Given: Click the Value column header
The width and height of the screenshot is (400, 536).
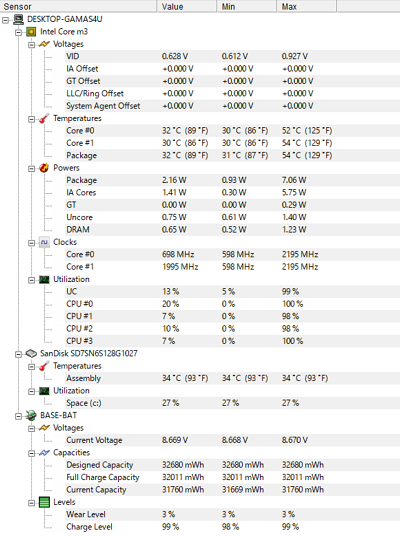Looking at the screenshot, I should pyautogui.click(x=187, y=6).
